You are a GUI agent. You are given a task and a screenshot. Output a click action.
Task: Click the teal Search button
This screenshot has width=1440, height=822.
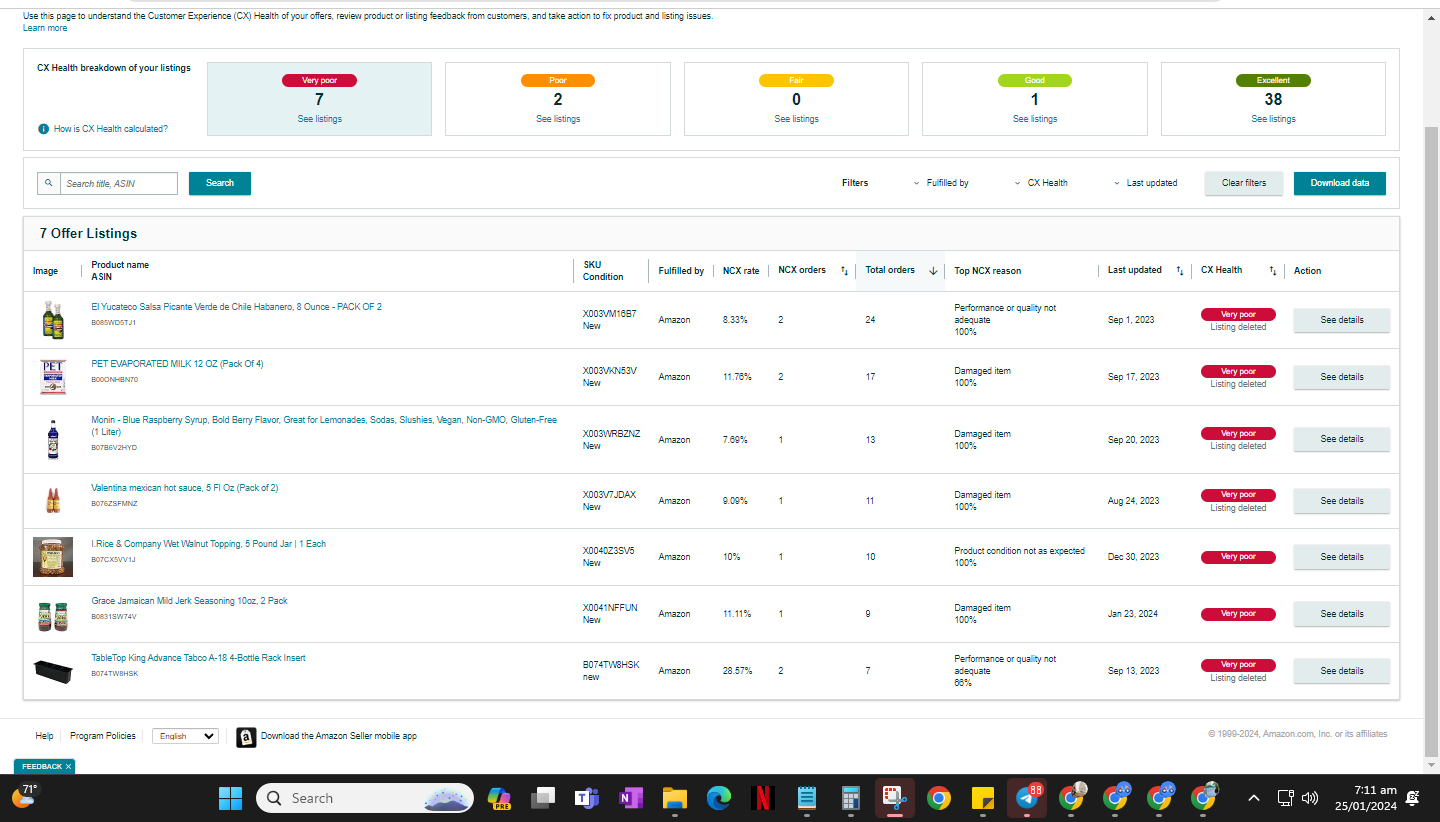220,183
